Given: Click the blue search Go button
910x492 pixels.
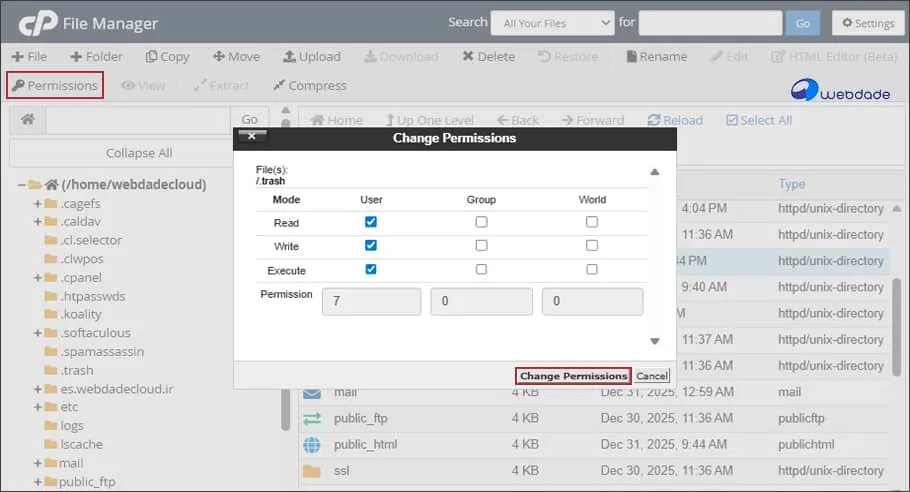Looking at the screenshot, I should tap(803, 23).
